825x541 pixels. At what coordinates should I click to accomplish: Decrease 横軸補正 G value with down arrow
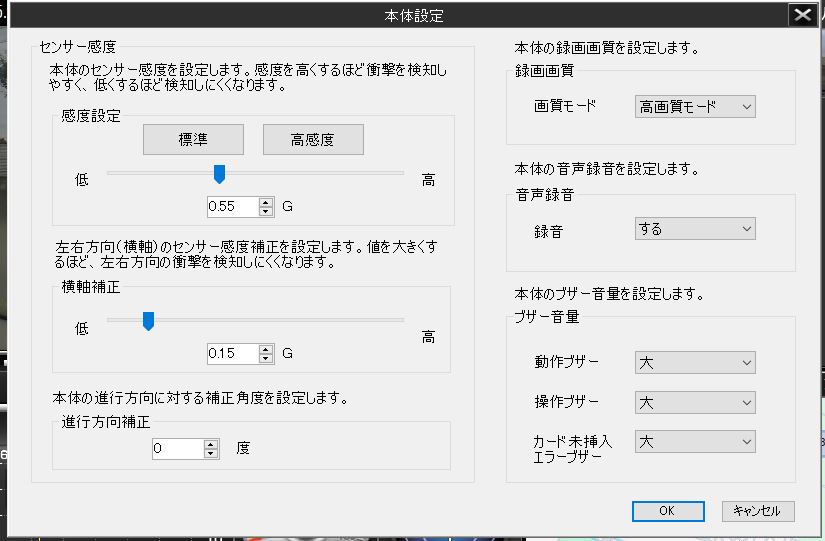(266, 358)
